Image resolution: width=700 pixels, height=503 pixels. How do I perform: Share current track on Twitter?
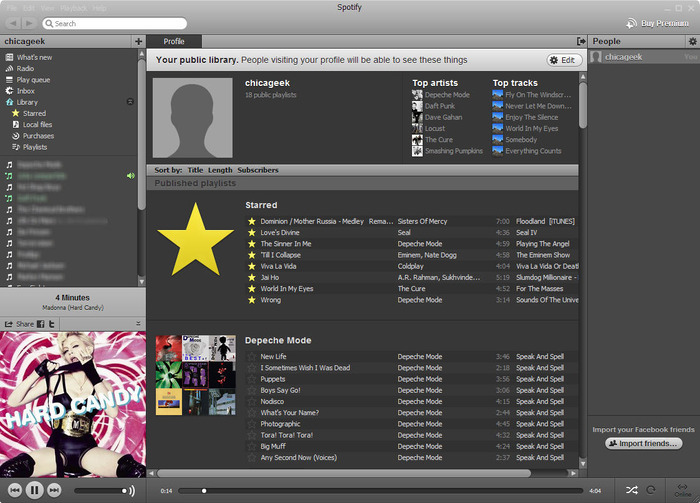tap(51, 324)
